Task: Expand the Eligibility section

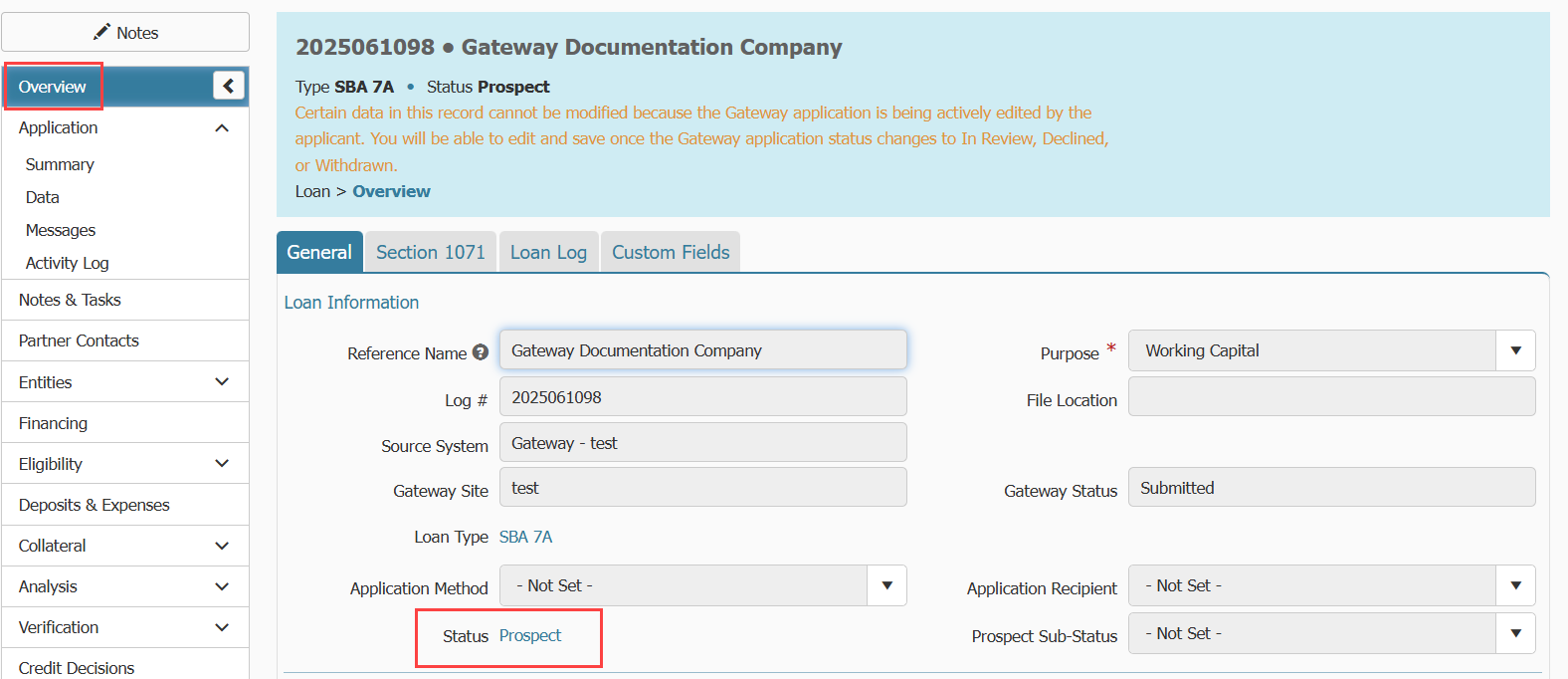Action: point(222,463)
